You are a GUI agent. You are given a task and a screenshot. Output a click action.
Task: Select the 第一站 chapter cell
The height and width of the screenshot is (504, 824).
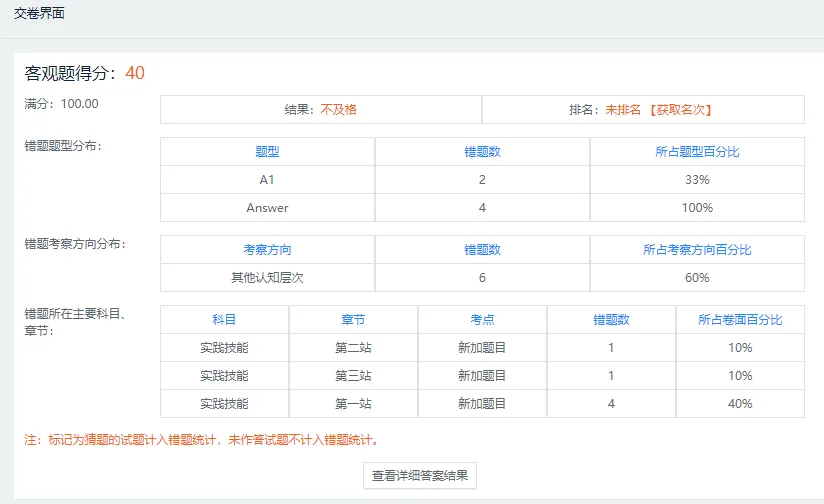click(353, 404)
